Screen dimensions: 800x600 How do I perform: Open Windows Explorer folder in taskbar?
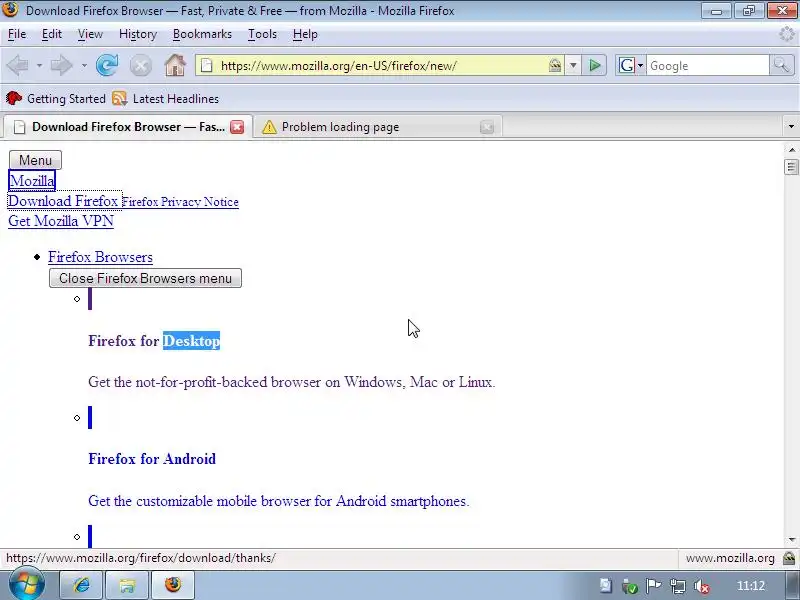(x=128, y=585)
